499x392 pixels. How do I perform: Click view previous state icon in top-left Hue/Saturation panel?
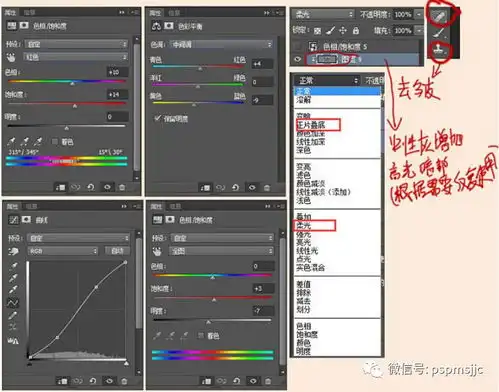(x=75, y=187)
